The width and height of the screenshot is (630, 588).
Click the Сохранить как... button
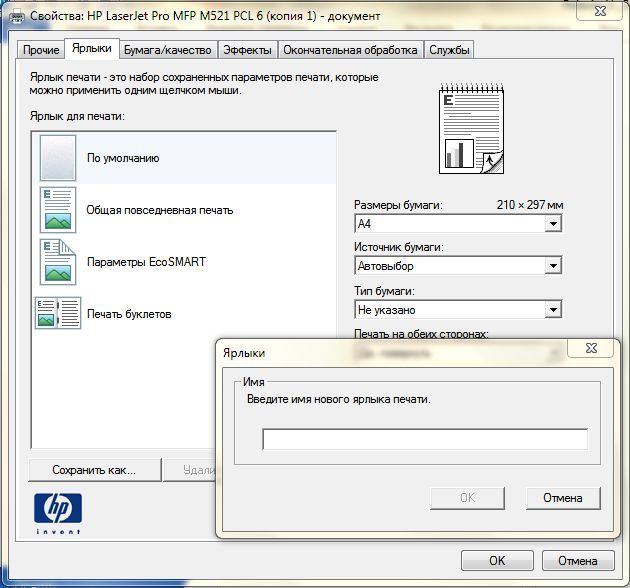[95, 470]
